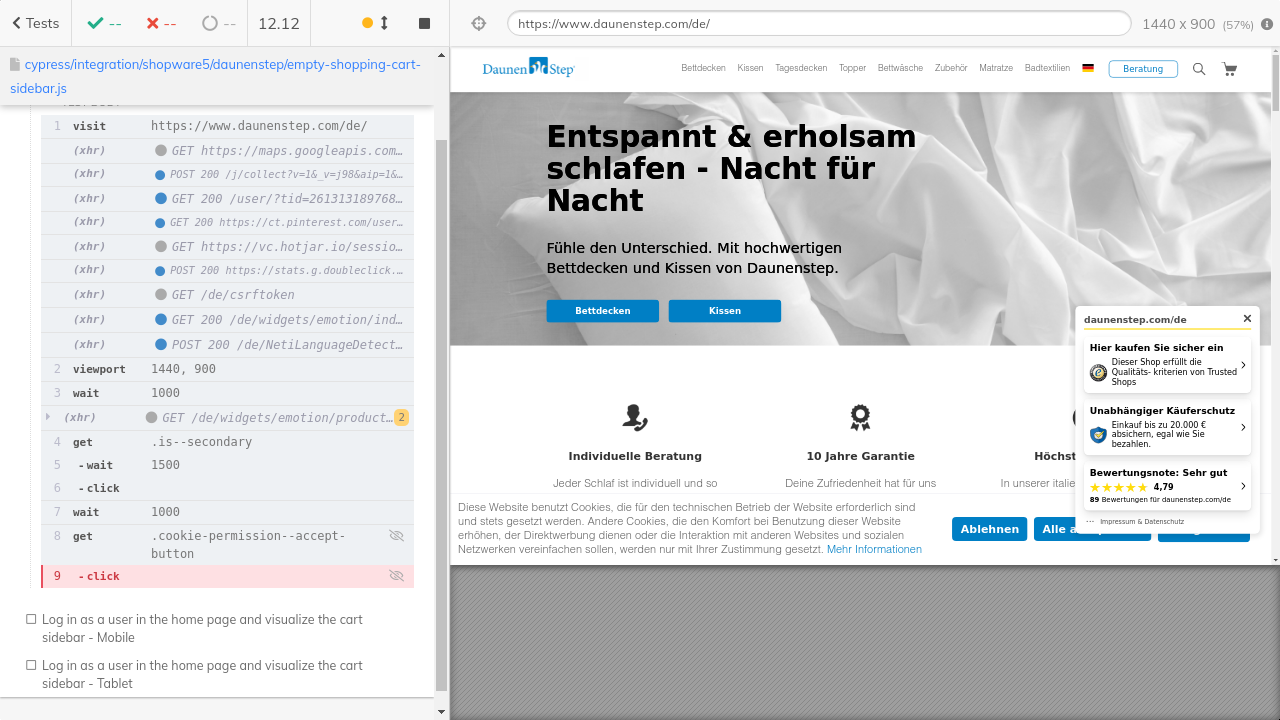
Task: Expand the 'Unabhängiger Käuferschutz' trust card
Action: pyautogui.click(x=1243, y=428)
